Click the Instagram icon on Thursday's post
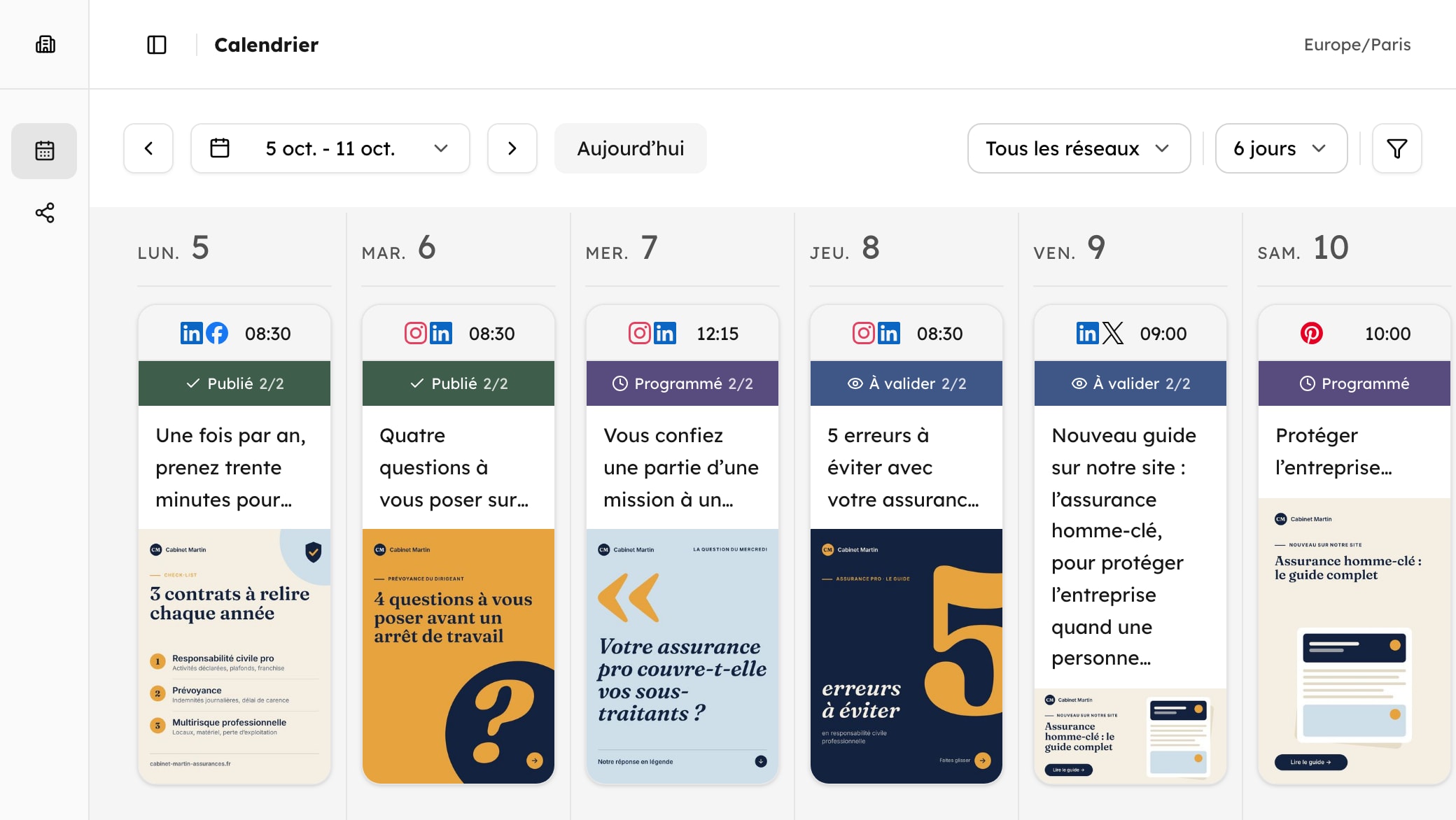1456x820 pixels. [864, 333]
